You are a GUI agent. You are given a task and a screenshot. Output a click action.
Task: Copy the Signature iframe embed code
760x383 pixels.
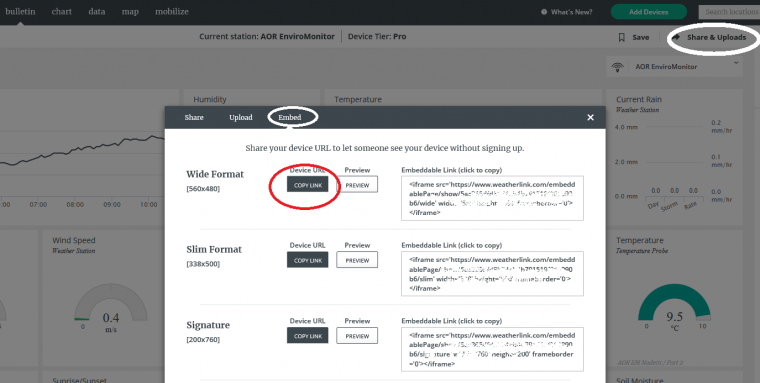[x=492, y=349]
